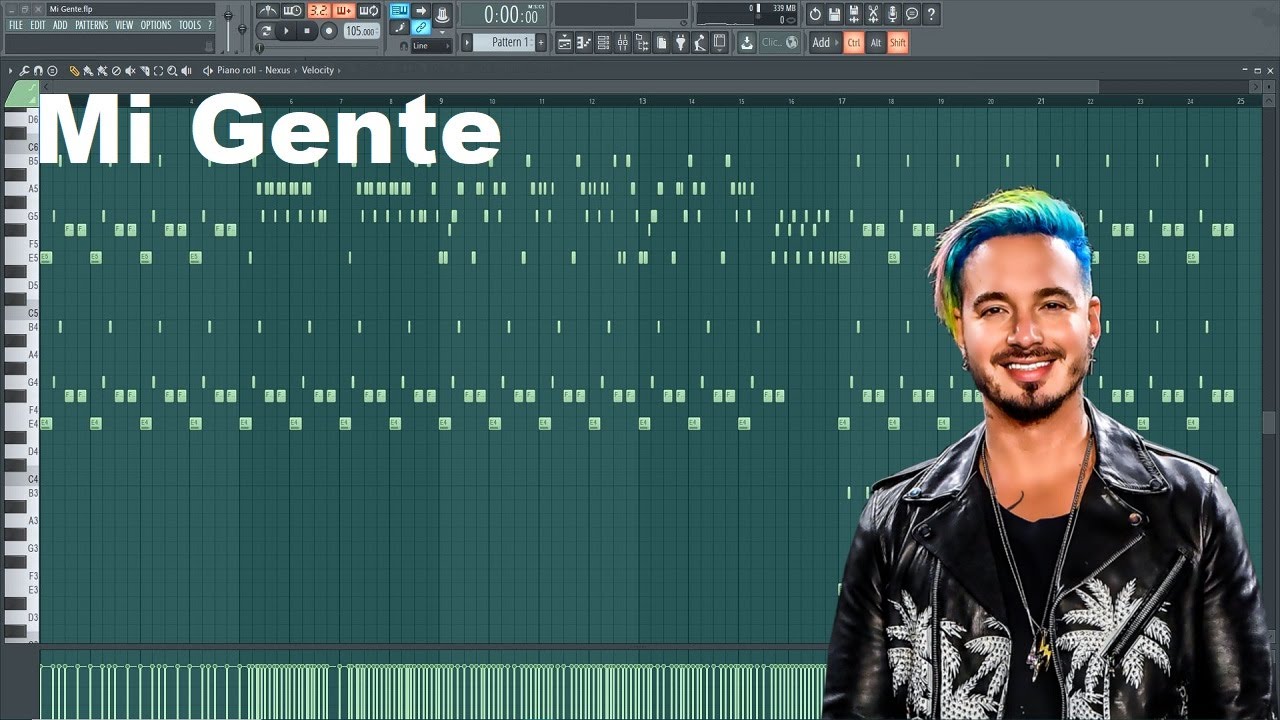Select the Draw pencil tool
1280x720 pixels.
pos(74,70)
